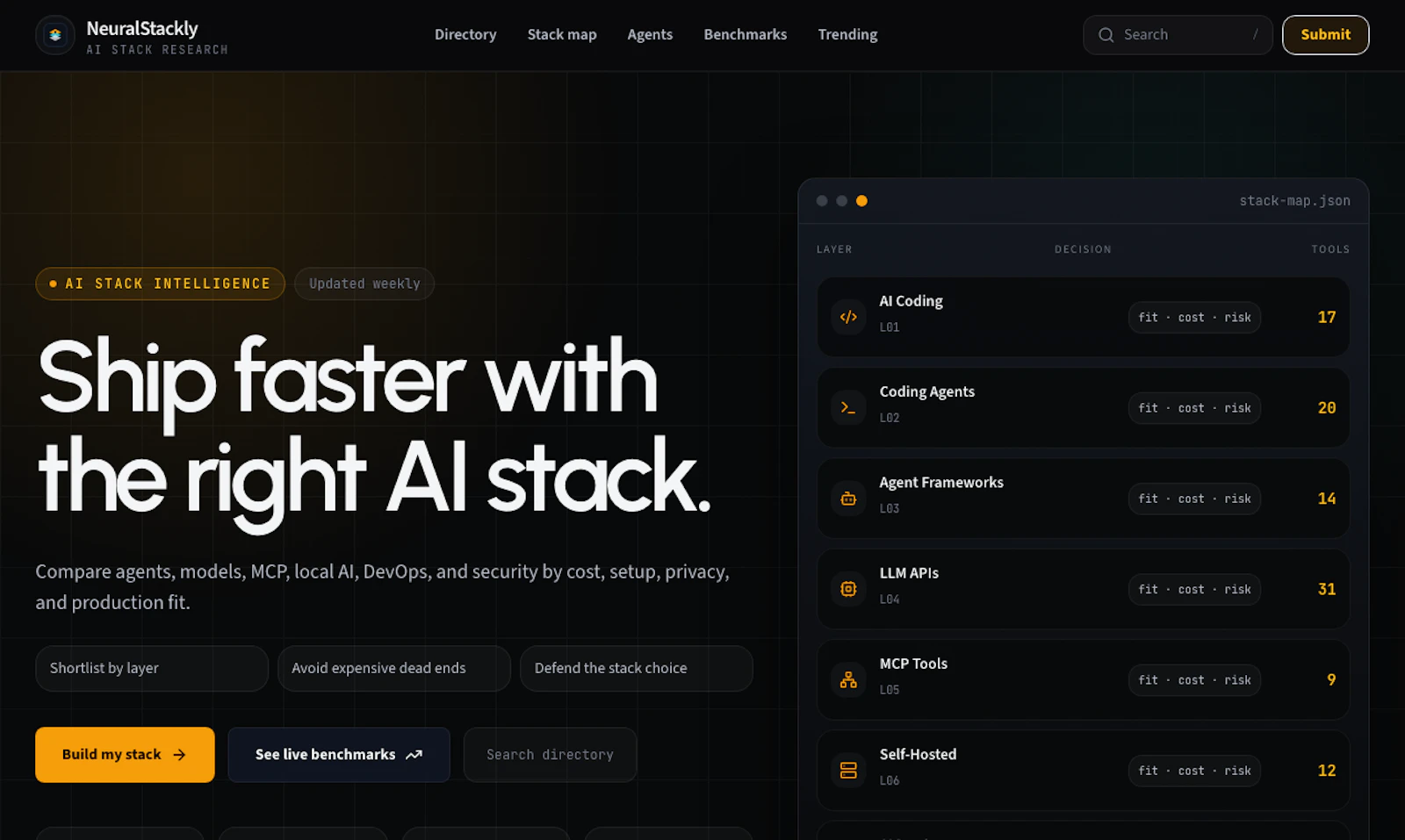
Task: Select the Coding Agents layer row title
Action: pos(927,391)
